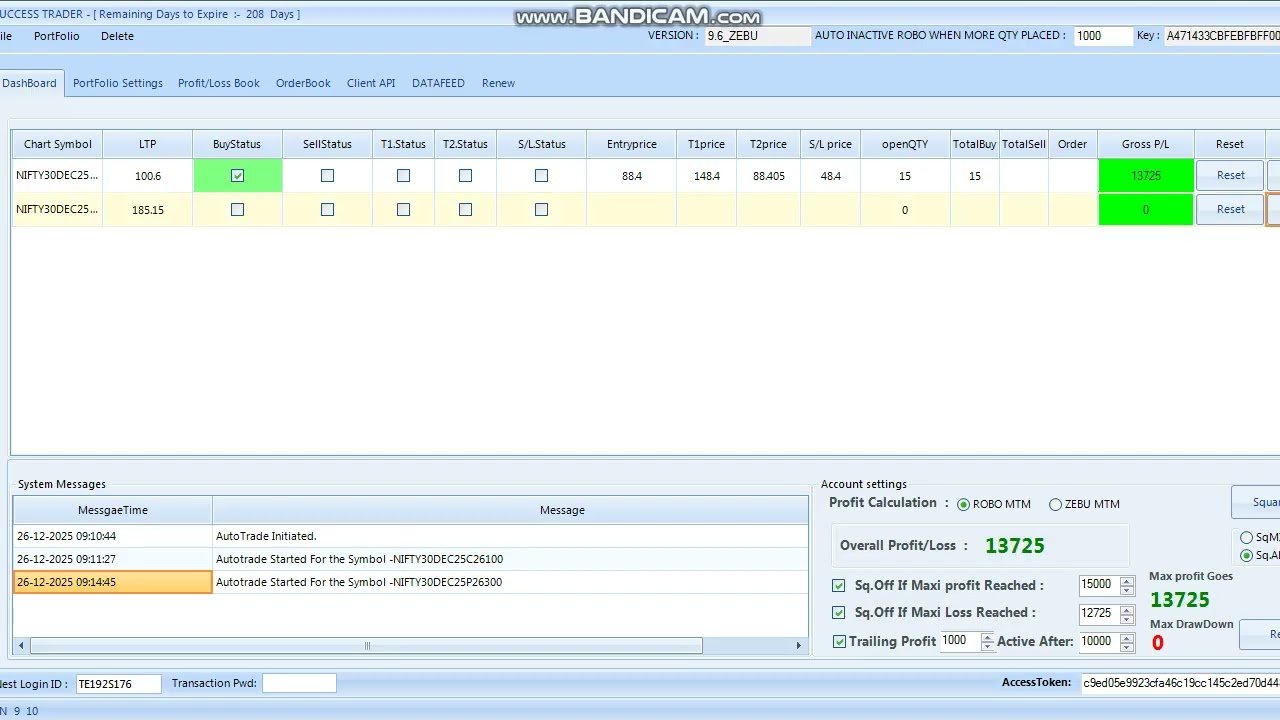Click the AccessToken field

click(1180, 683)
